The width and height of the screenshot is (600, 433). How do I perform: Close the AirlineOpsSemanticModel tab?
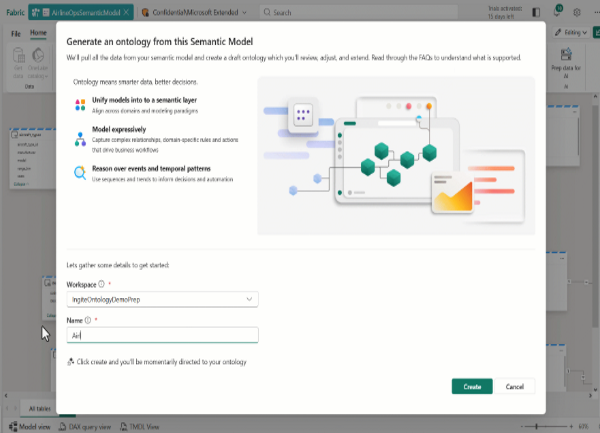pyautogui.click(x=126, y=13)
